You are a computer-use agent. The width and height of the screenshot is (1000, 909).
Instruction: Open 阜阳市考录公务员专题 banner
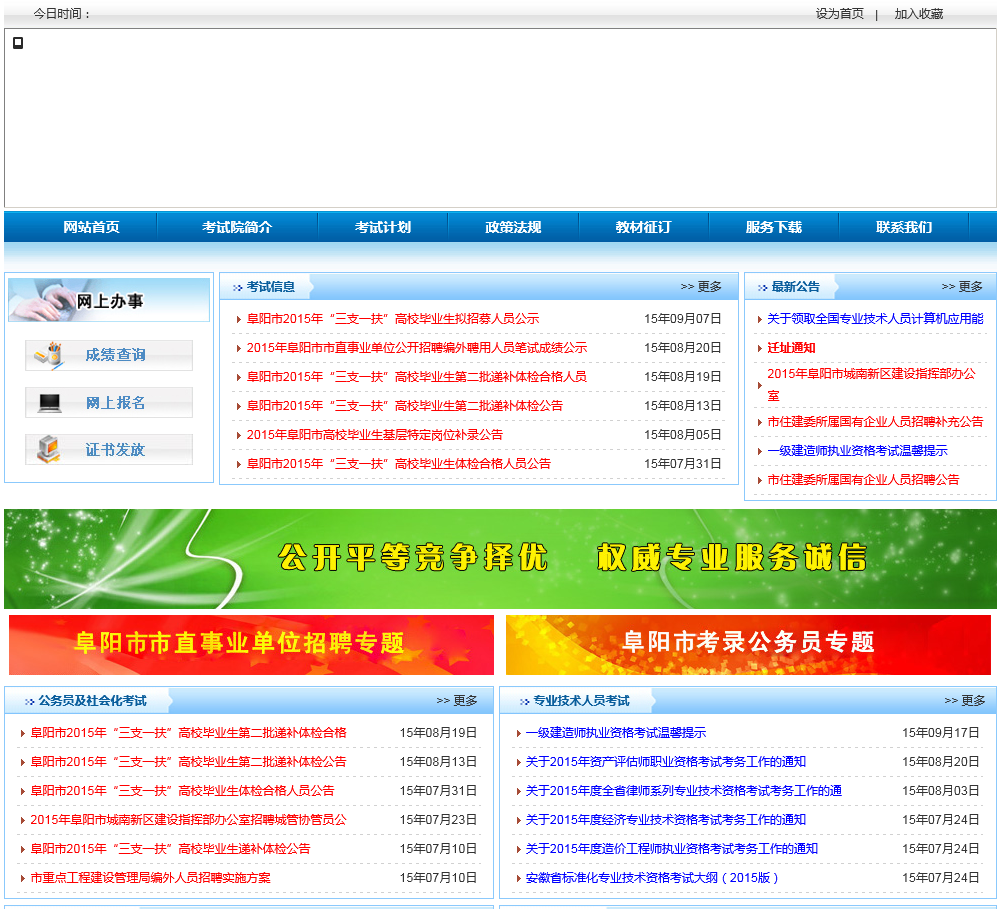(x=748, y=644)
